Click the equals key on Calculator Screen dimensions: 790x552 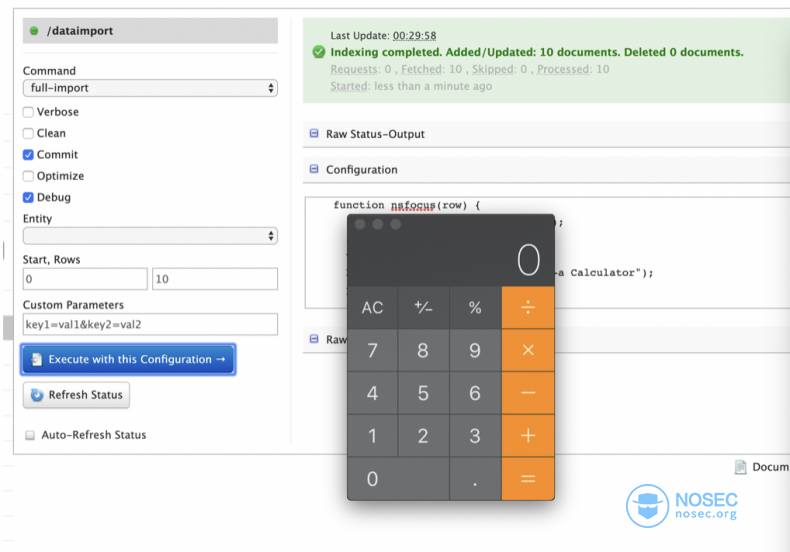click(x=528, y=478)
